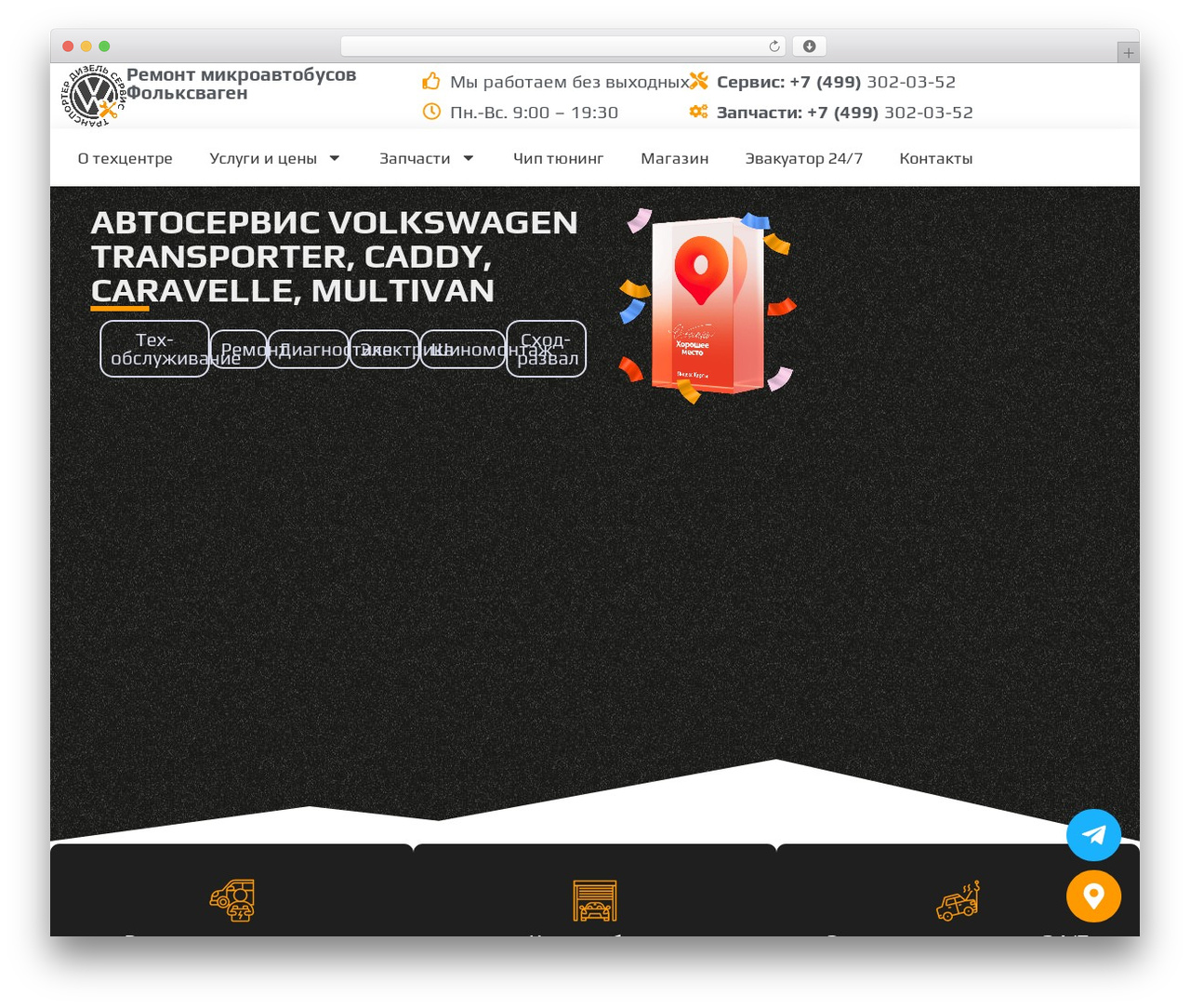
Task: Reload the page in the browser address bar
Action: click(x=773, y=46)
